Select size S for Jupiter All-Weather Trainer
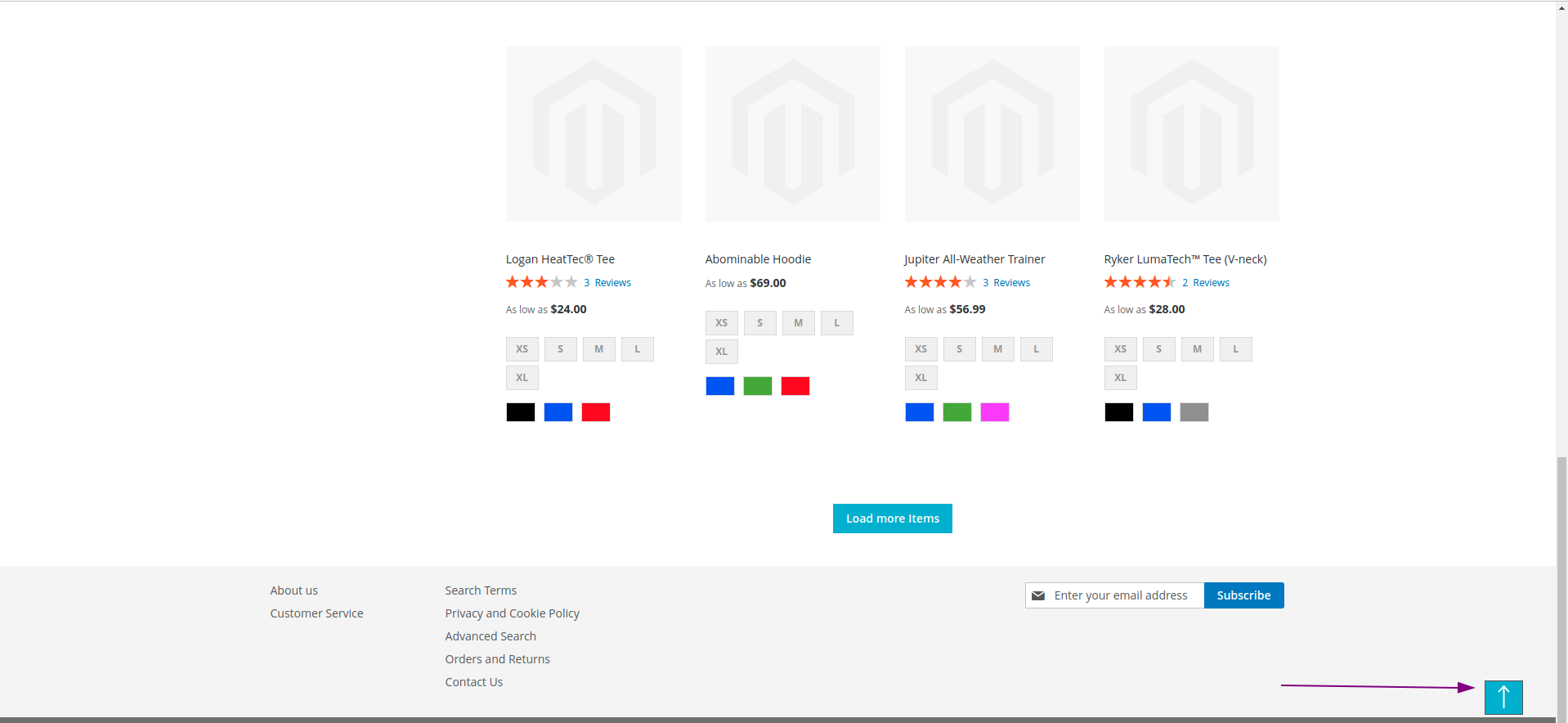 (x=960, y=349)
